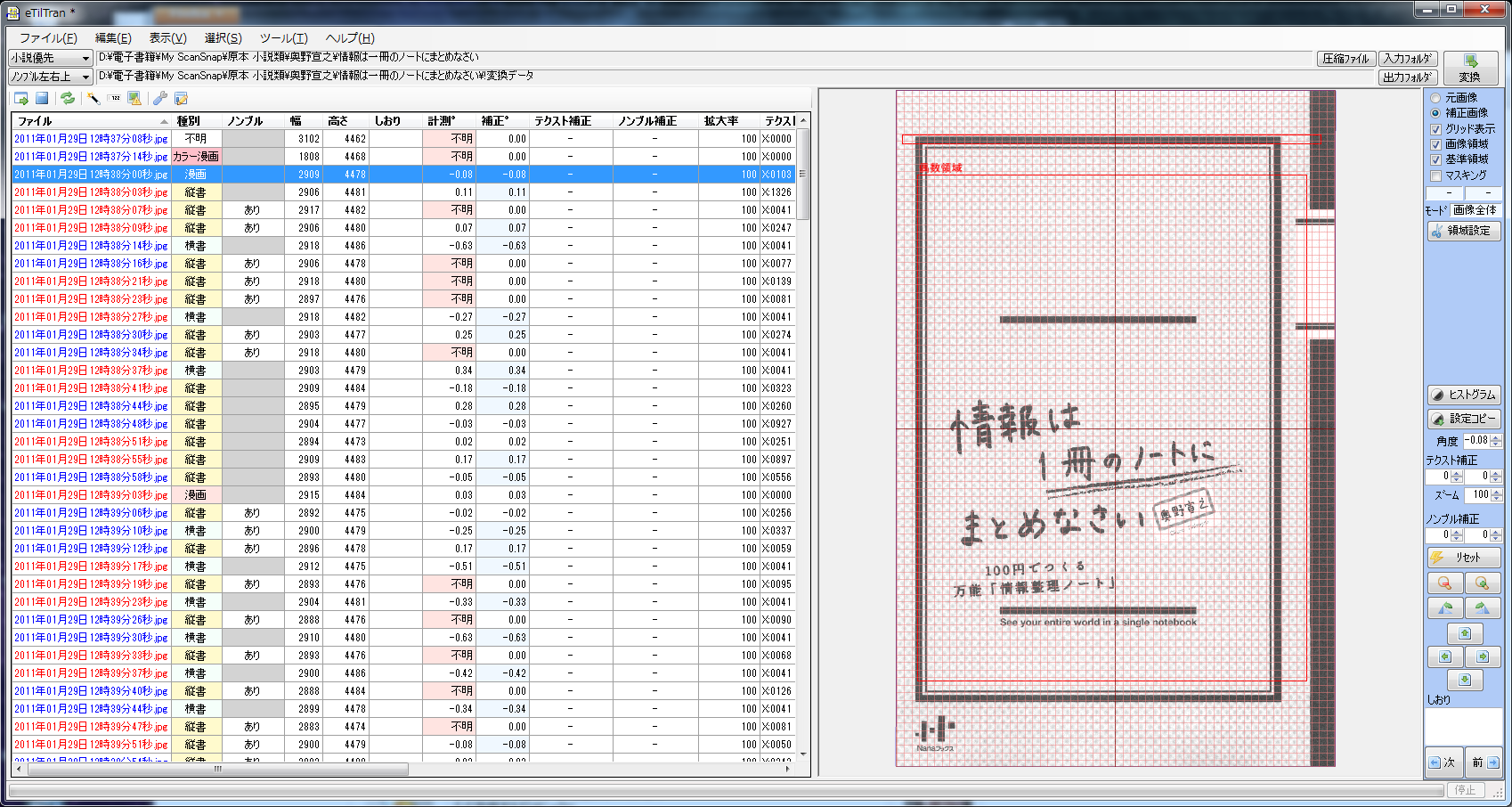Uncheck the グリッド表示 checkbox
The width and height of the screenshot is (1512, 807).
[x=1435, y=129]
